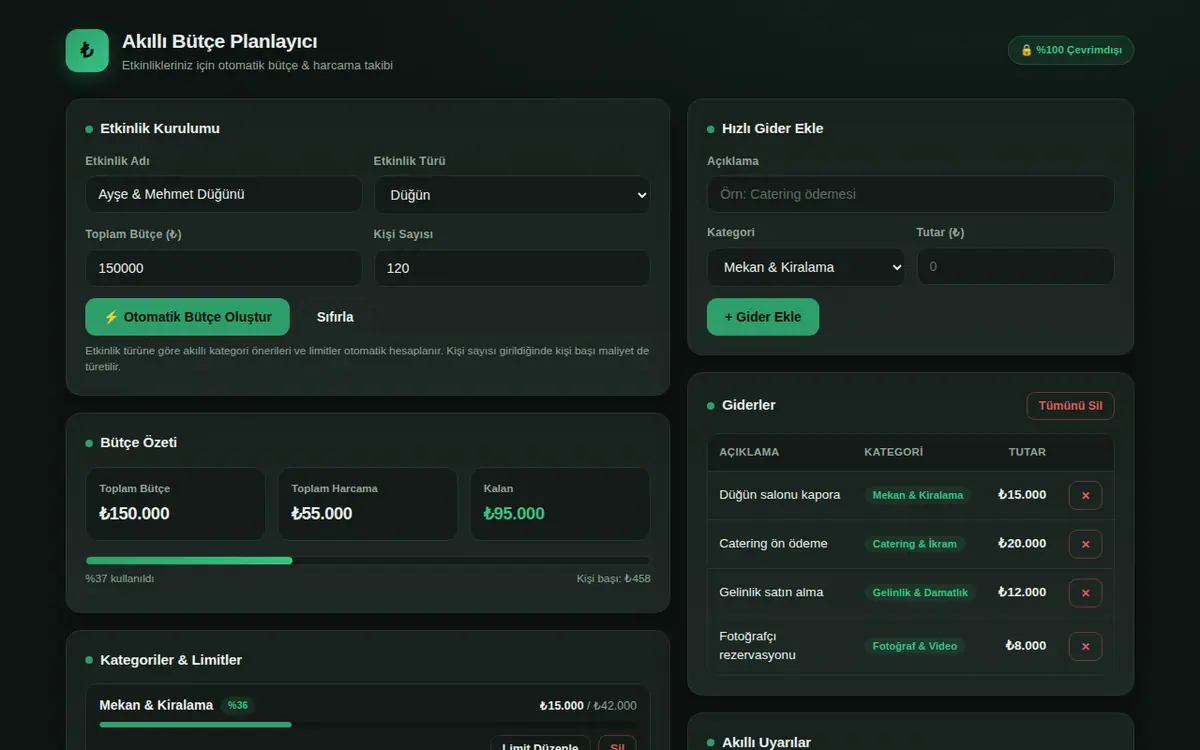Expand the Kategori dropdown in Hızlı Gider Ekle
Image resolution: width=1200 pixels, height=750 pixels.
[806, 267]
